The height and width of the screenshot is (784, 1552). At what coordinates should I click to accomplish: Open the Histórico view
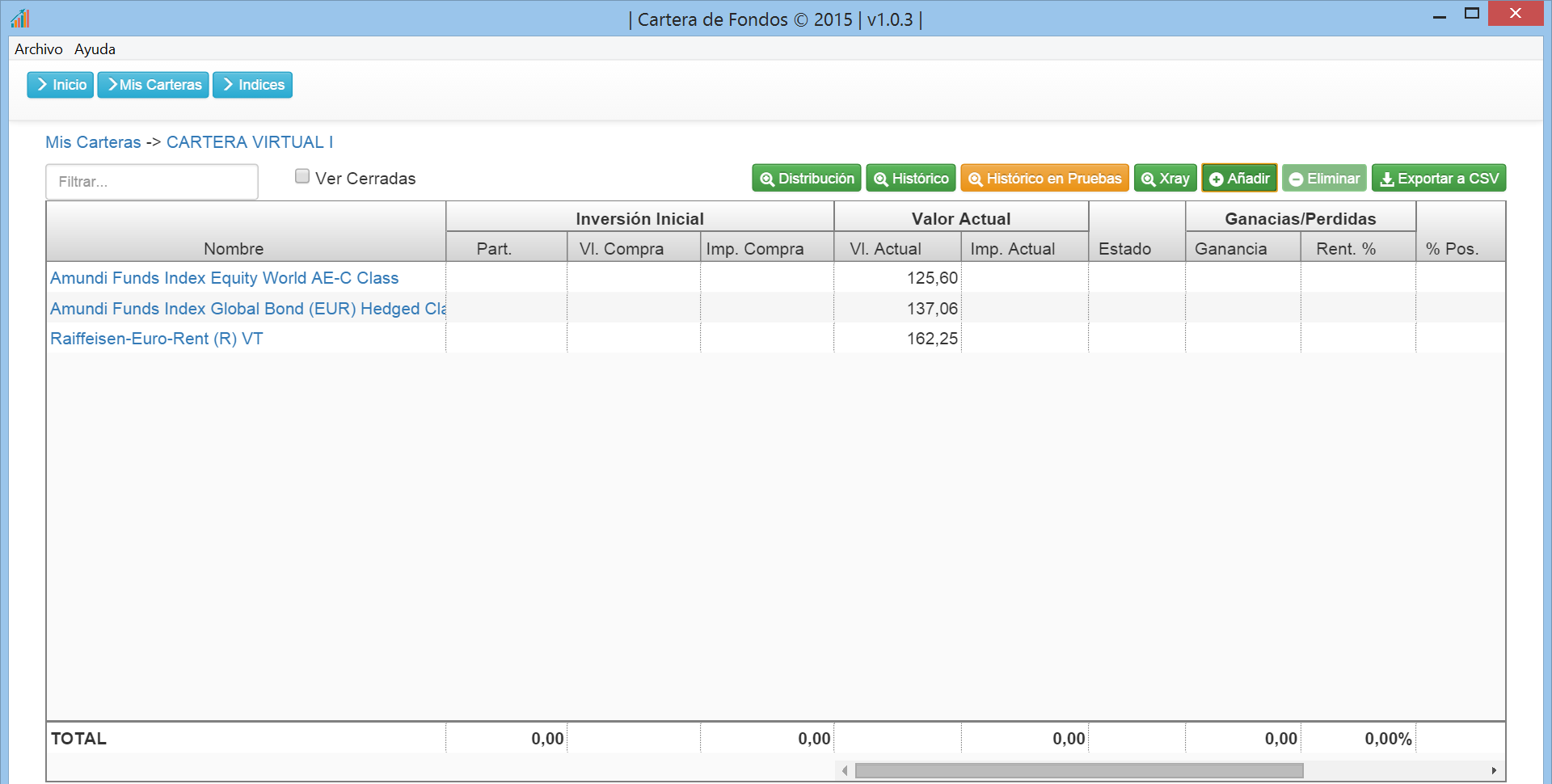911,179
